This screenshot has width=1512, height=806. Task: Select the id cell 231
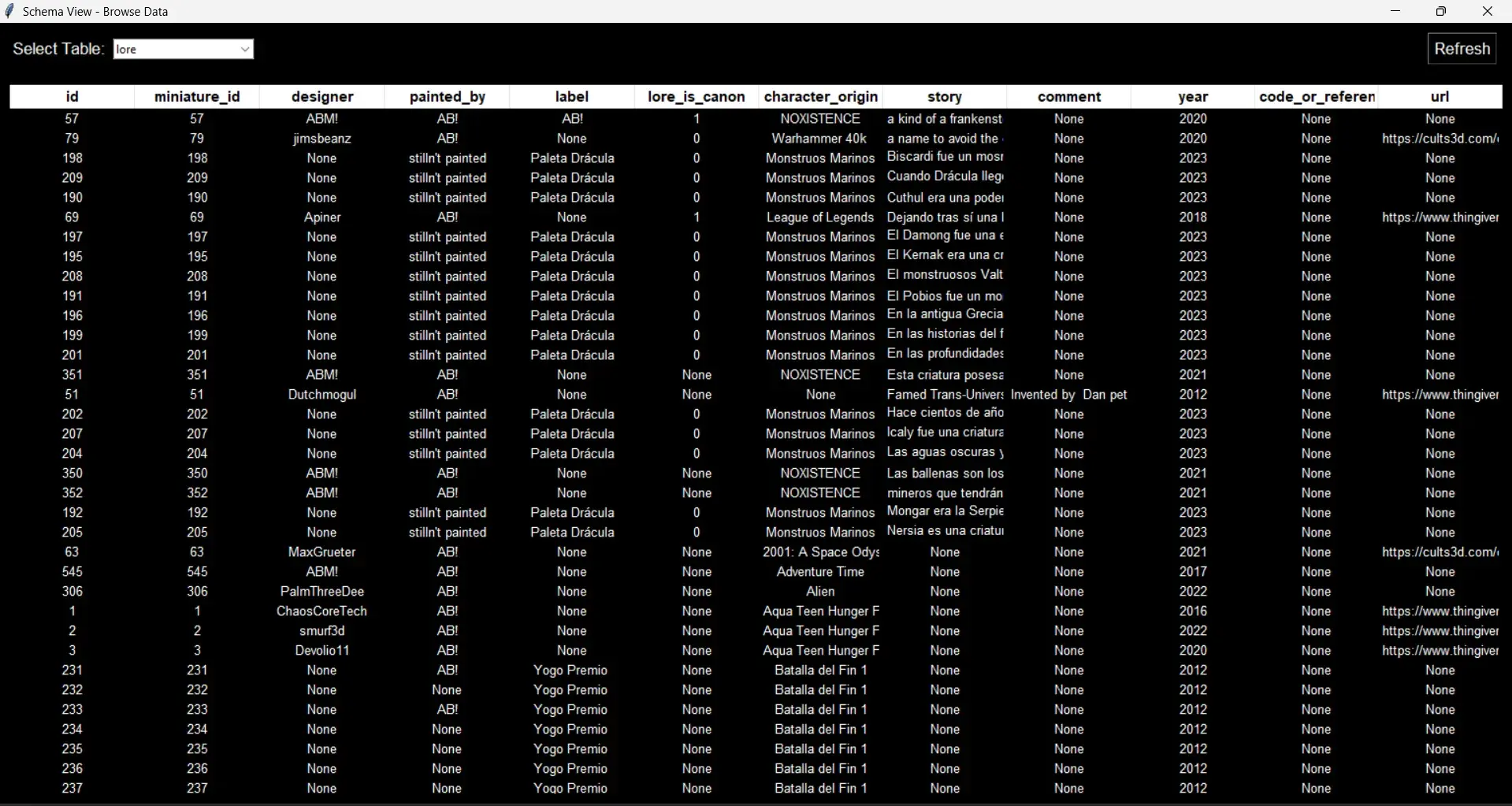(72, 670)
